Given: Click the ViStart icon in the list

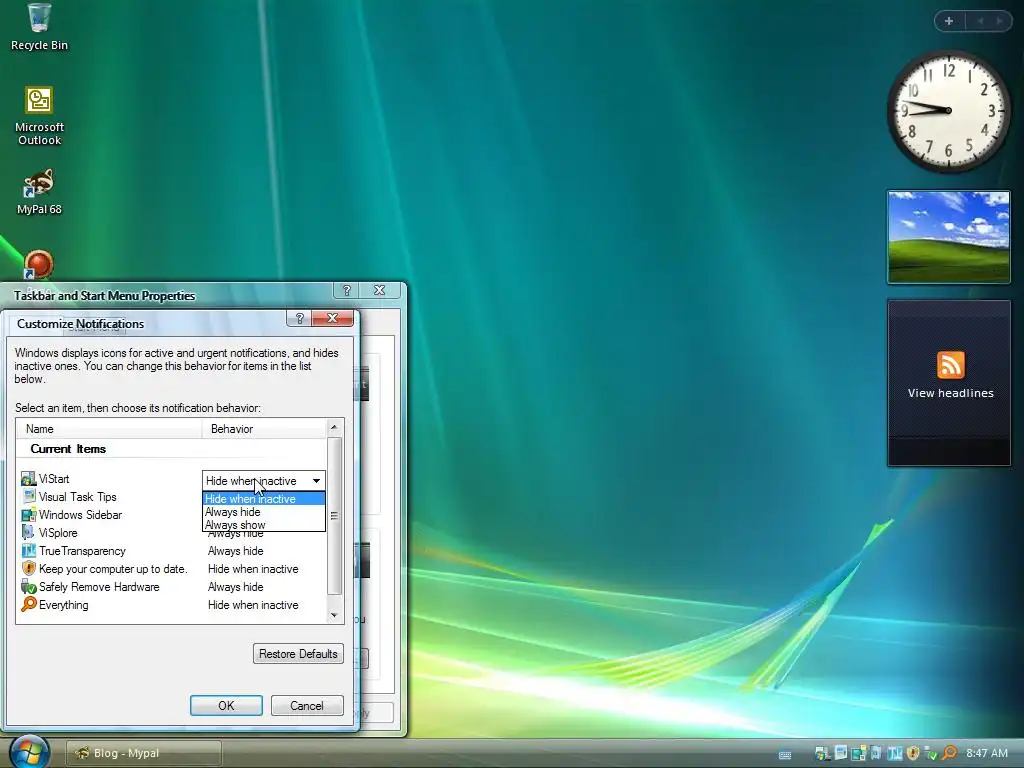Looking at the screenshot, I should tap(28, 479).
